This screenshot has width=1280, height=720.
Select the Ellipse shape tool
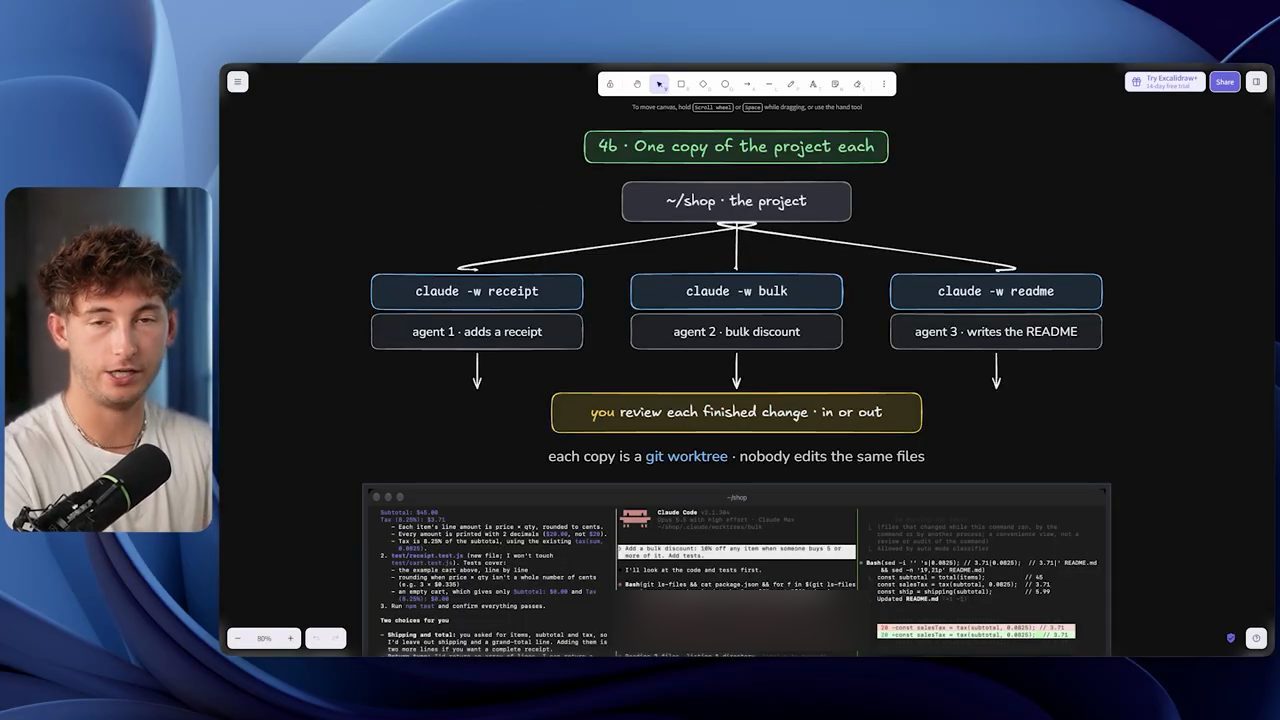click(725, 84)
